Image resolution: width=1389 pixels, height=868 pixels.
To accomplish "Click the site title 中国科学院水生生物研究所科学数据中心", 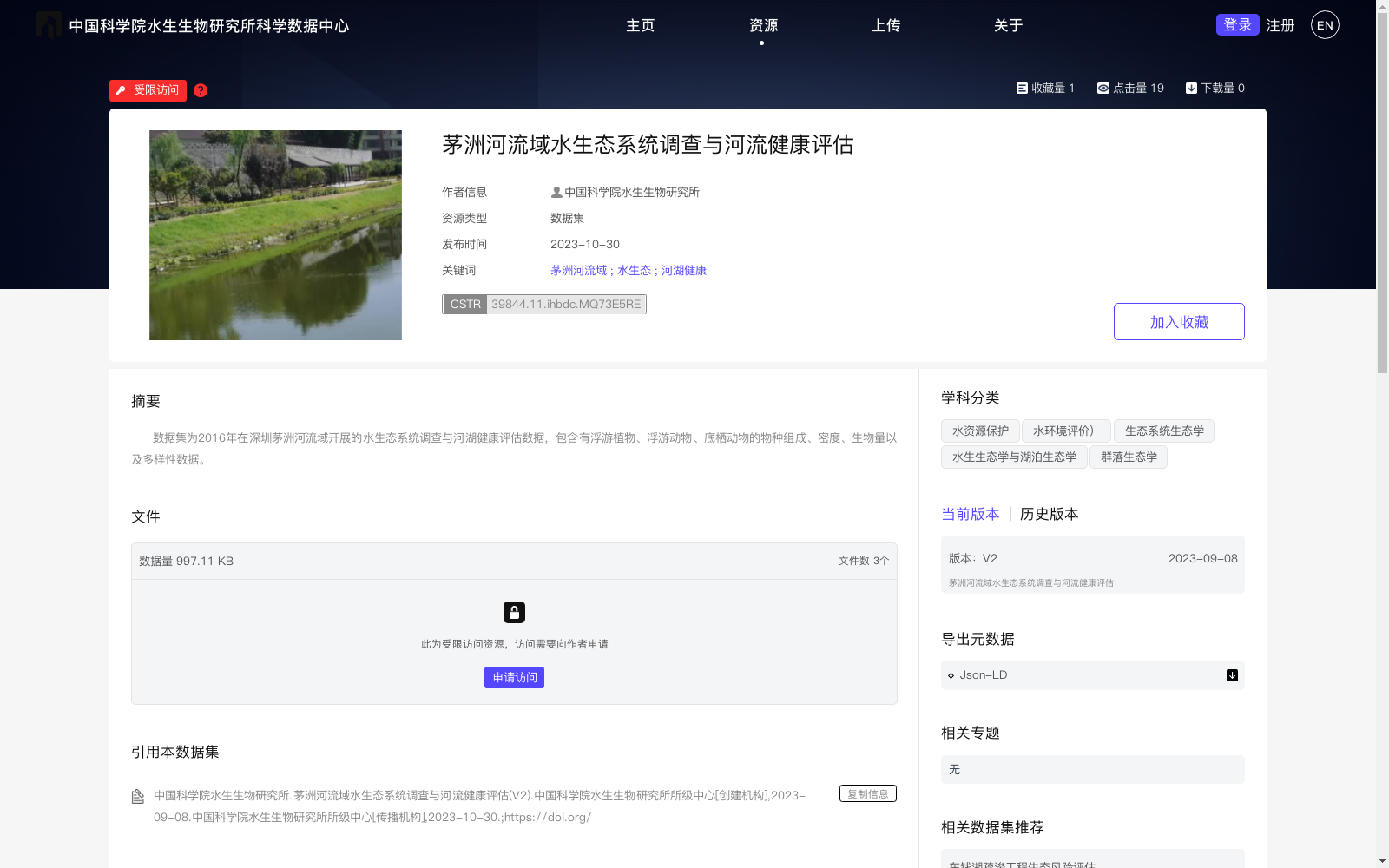I will 209,26.
